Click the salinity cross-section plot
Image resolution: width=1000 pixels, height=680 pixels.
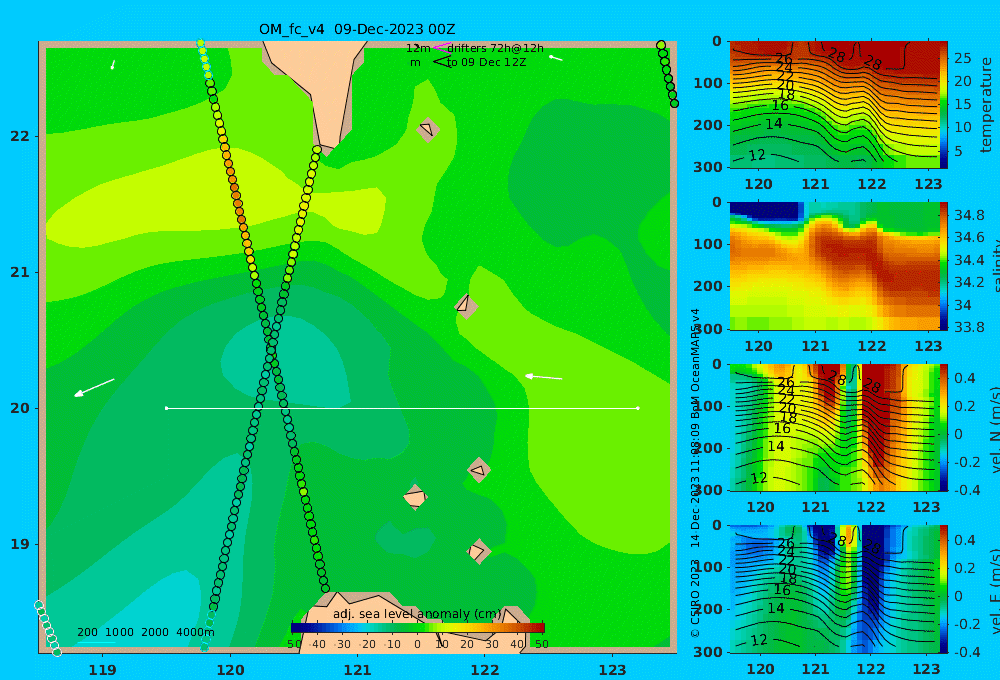click(834, 266)
